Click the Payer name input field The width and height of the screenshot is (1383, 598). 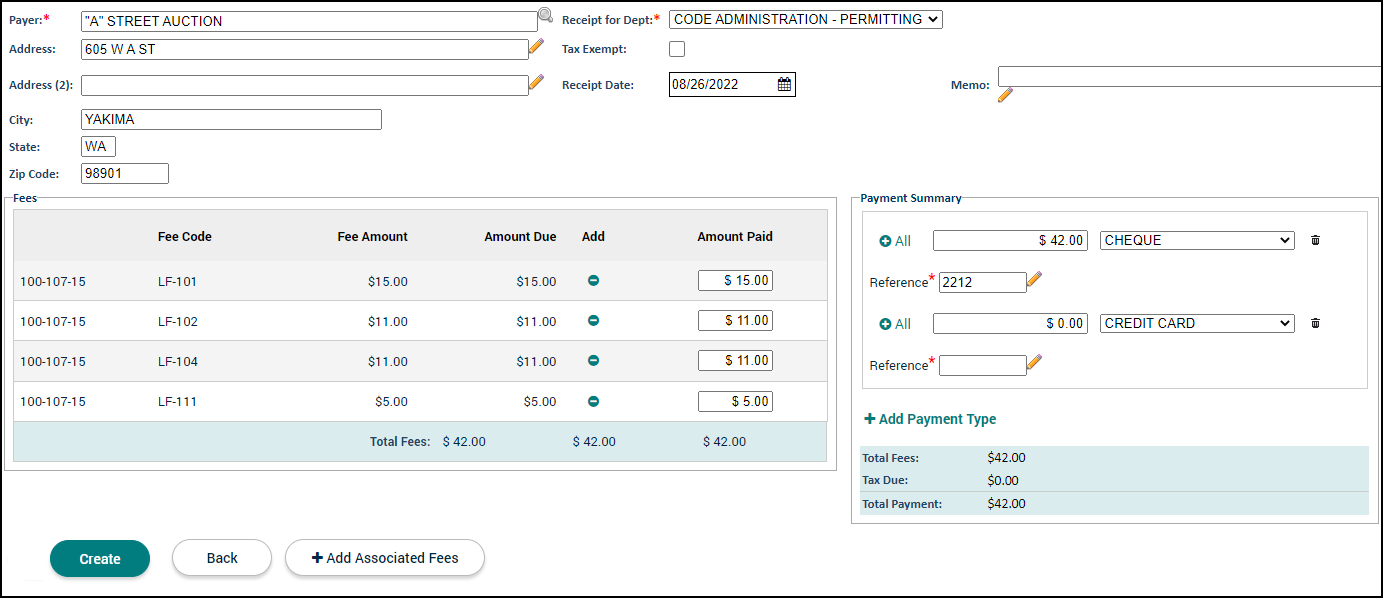pos(309,21)
